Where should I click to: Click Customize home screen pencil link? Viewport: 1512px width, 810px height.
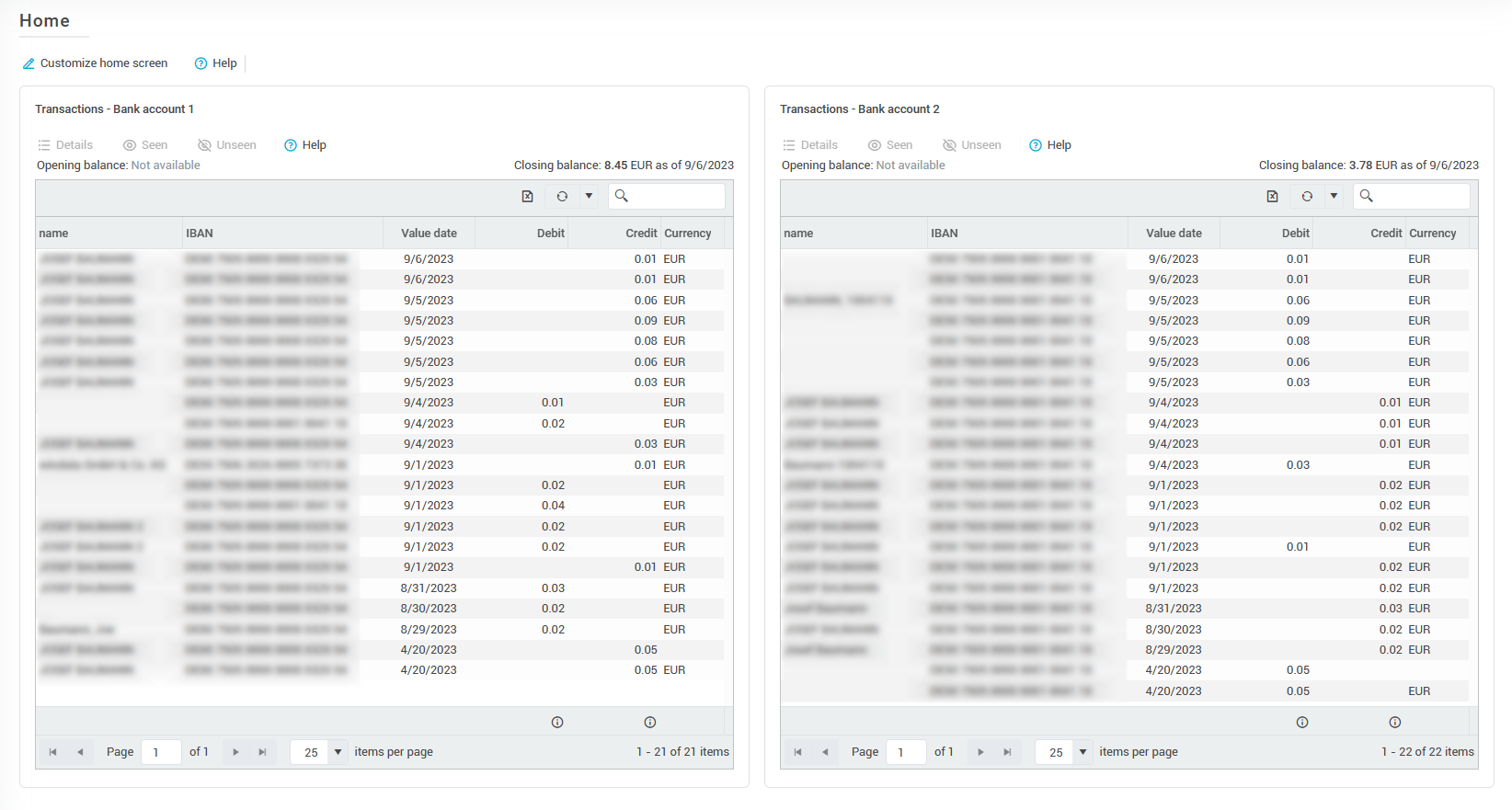pos(95,63)
